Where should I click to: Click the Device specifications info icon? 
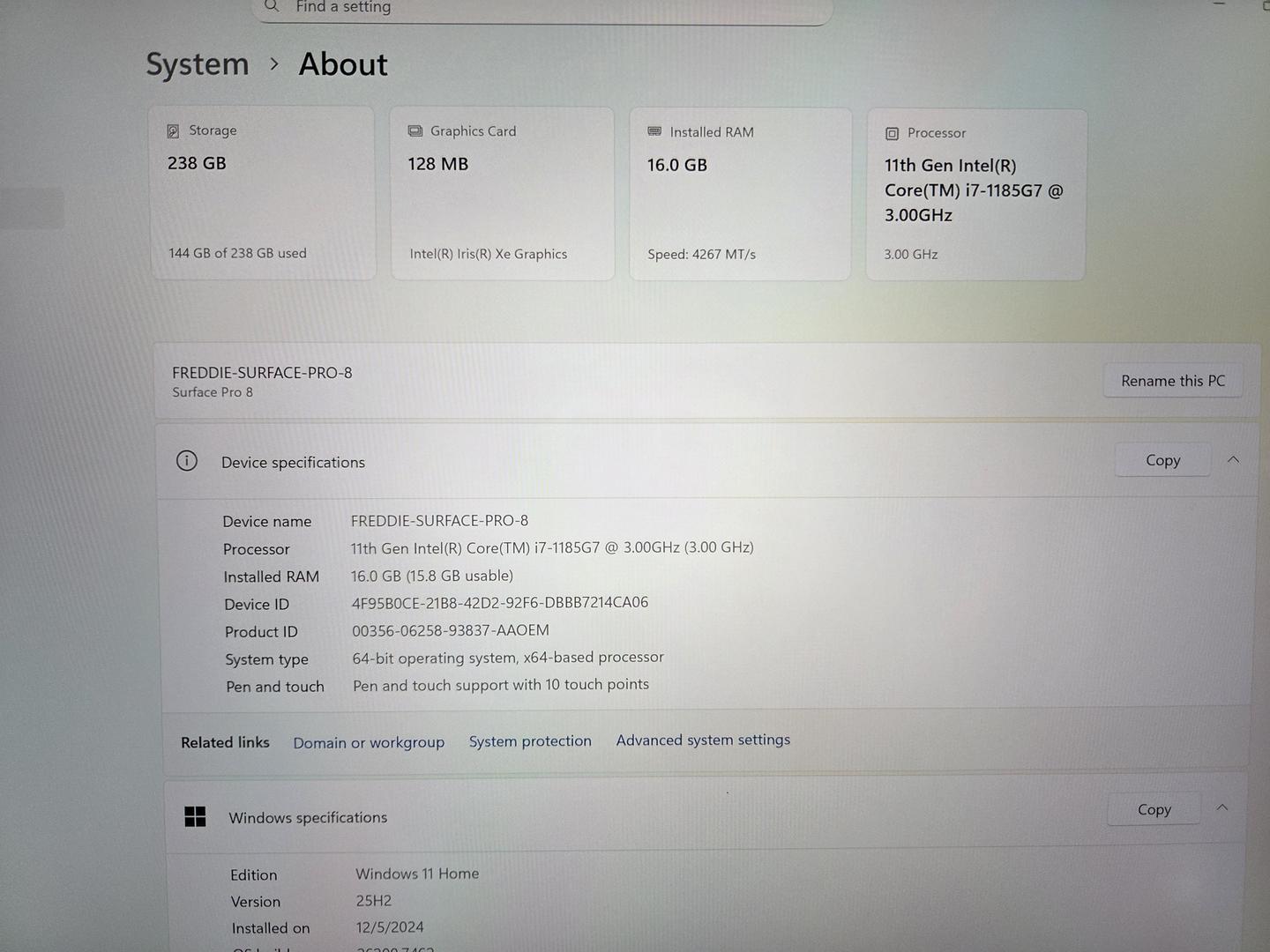(187, 461)
